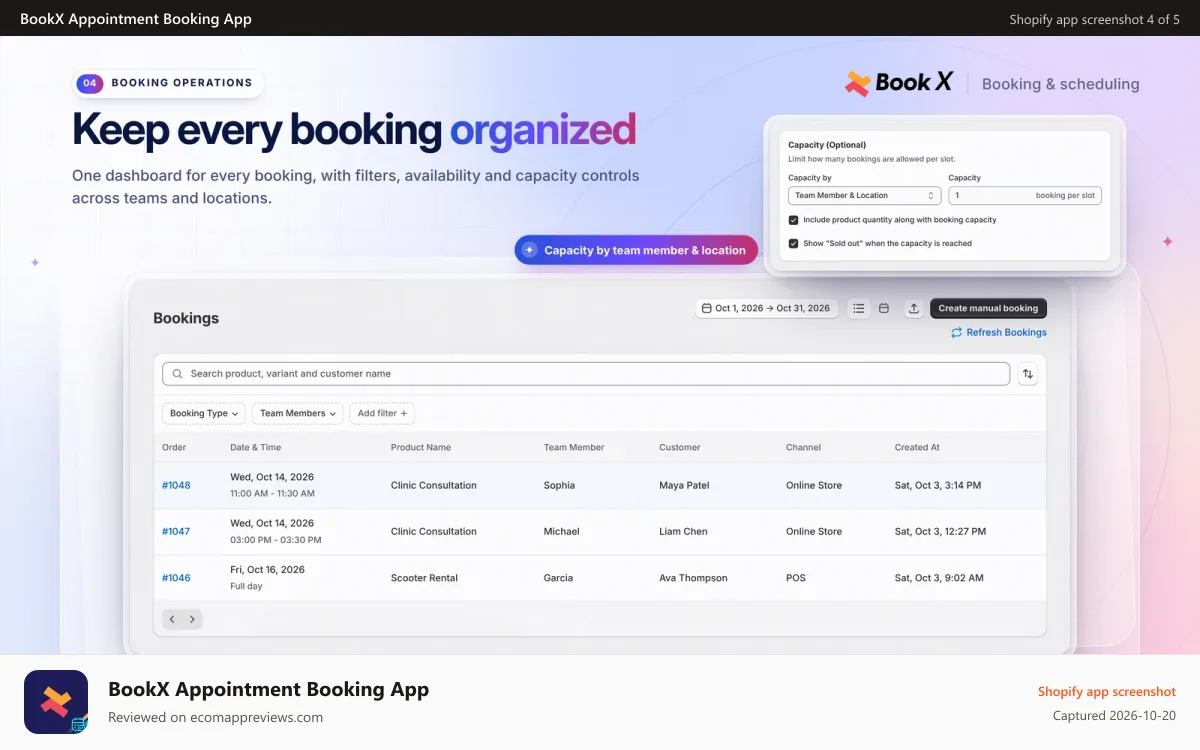This screenshot has width=1200, height=750.
Task: Click Reviewed on ecomappreviews.com text
Action: pos(215,717)
